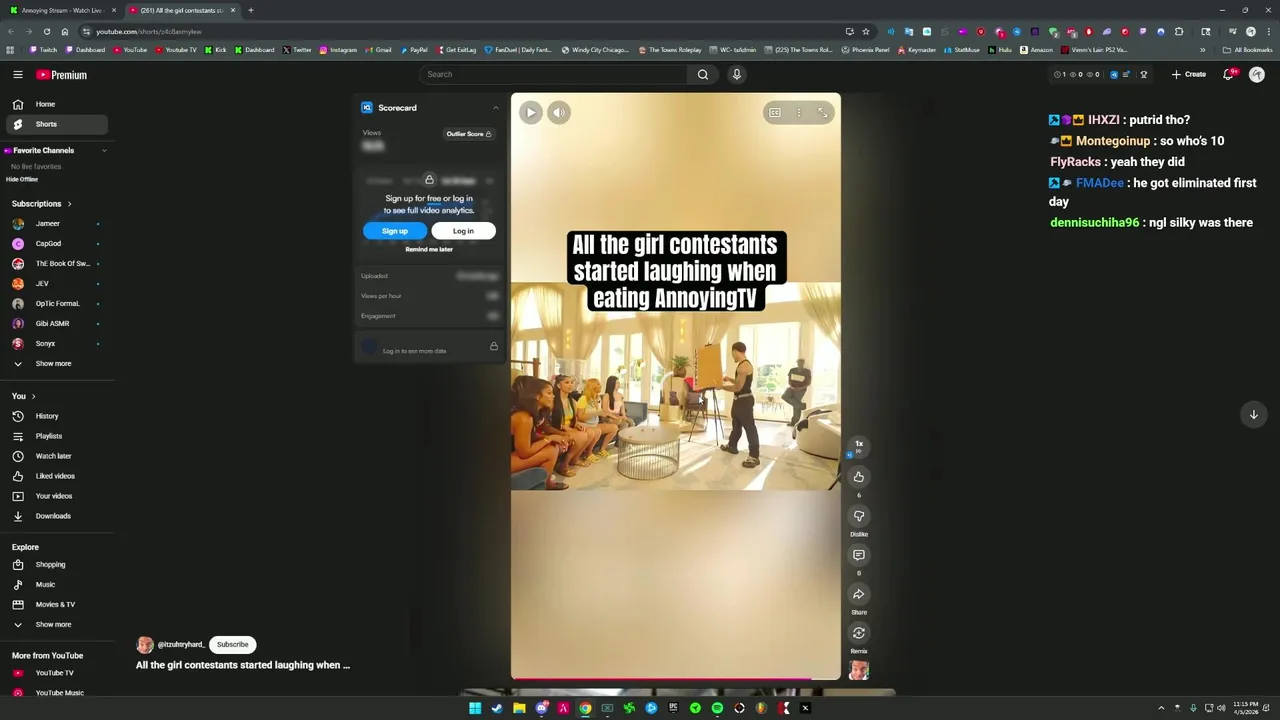Open the CapGod subscription
Viewport: 1280px width, 720px height.
(57, 244)
